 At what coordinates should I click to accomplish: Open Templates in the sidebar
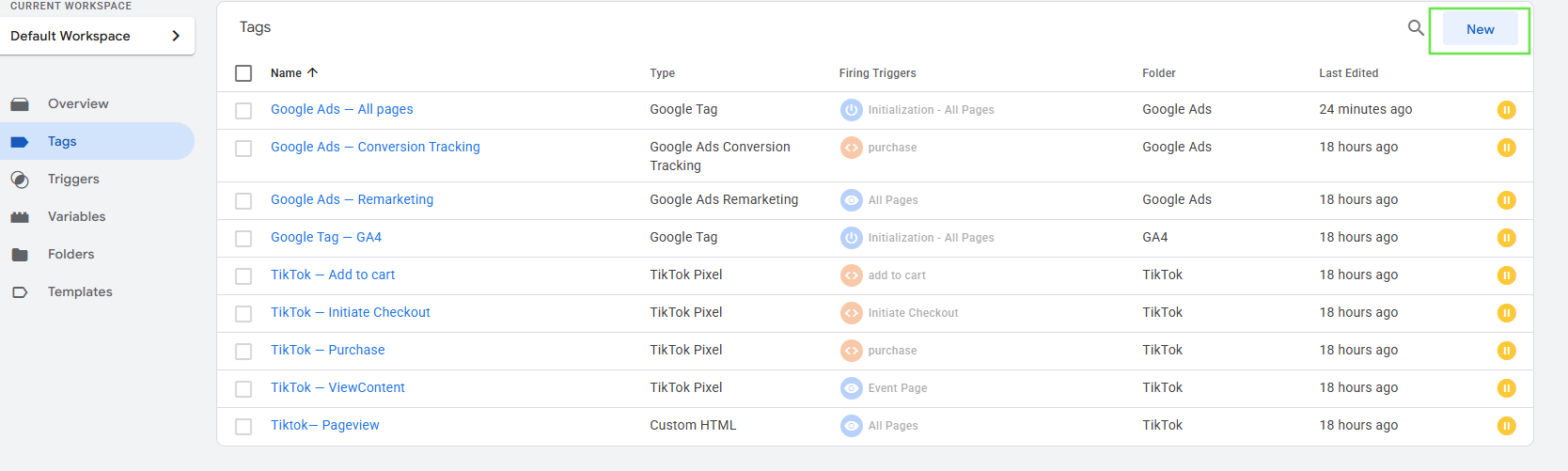(x=80, y=291)
